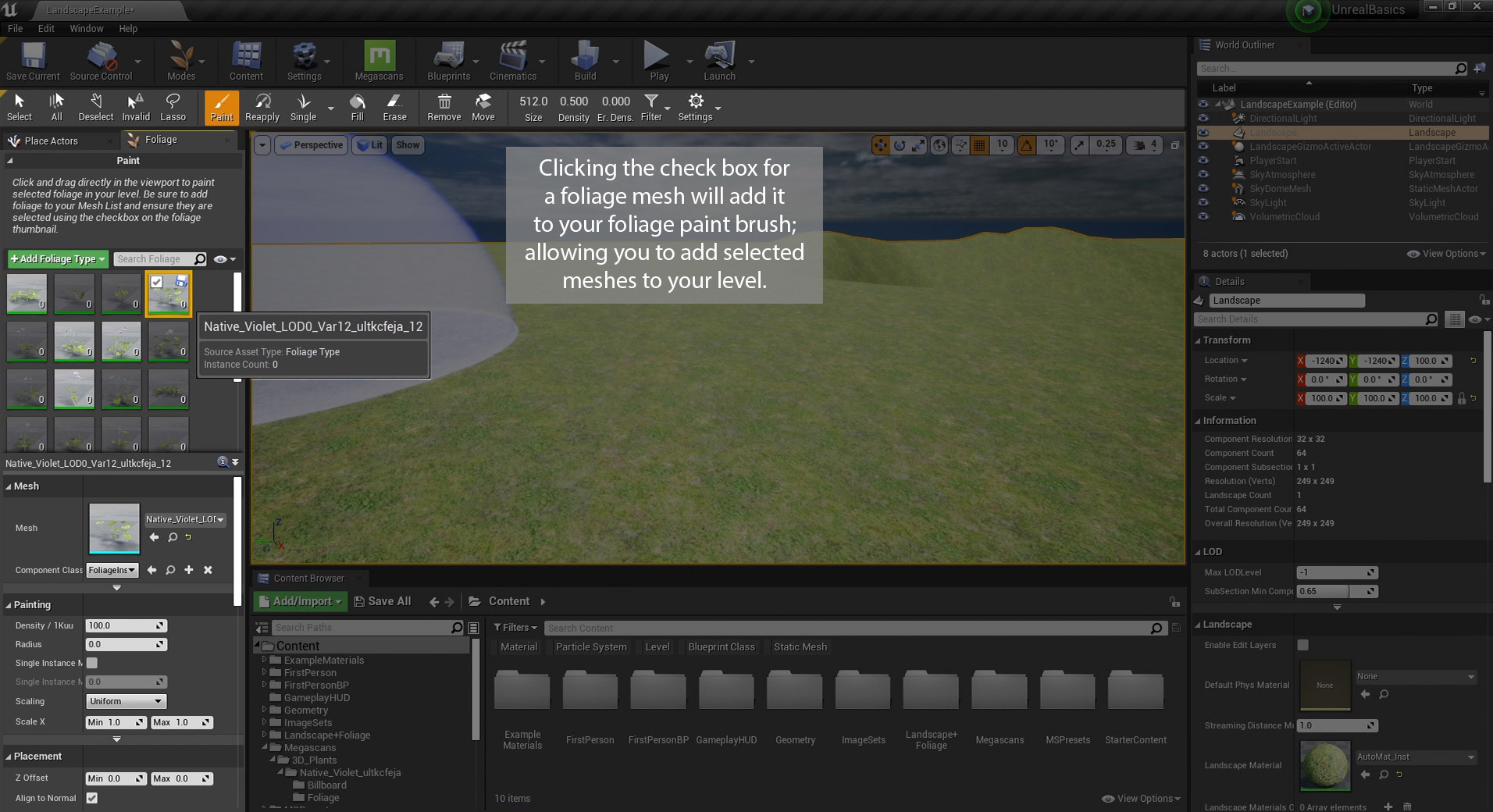Screen dimensions: 1493x812
Task: Expand the ExampleMaterials folder tree node
Action: click(264, 660)
